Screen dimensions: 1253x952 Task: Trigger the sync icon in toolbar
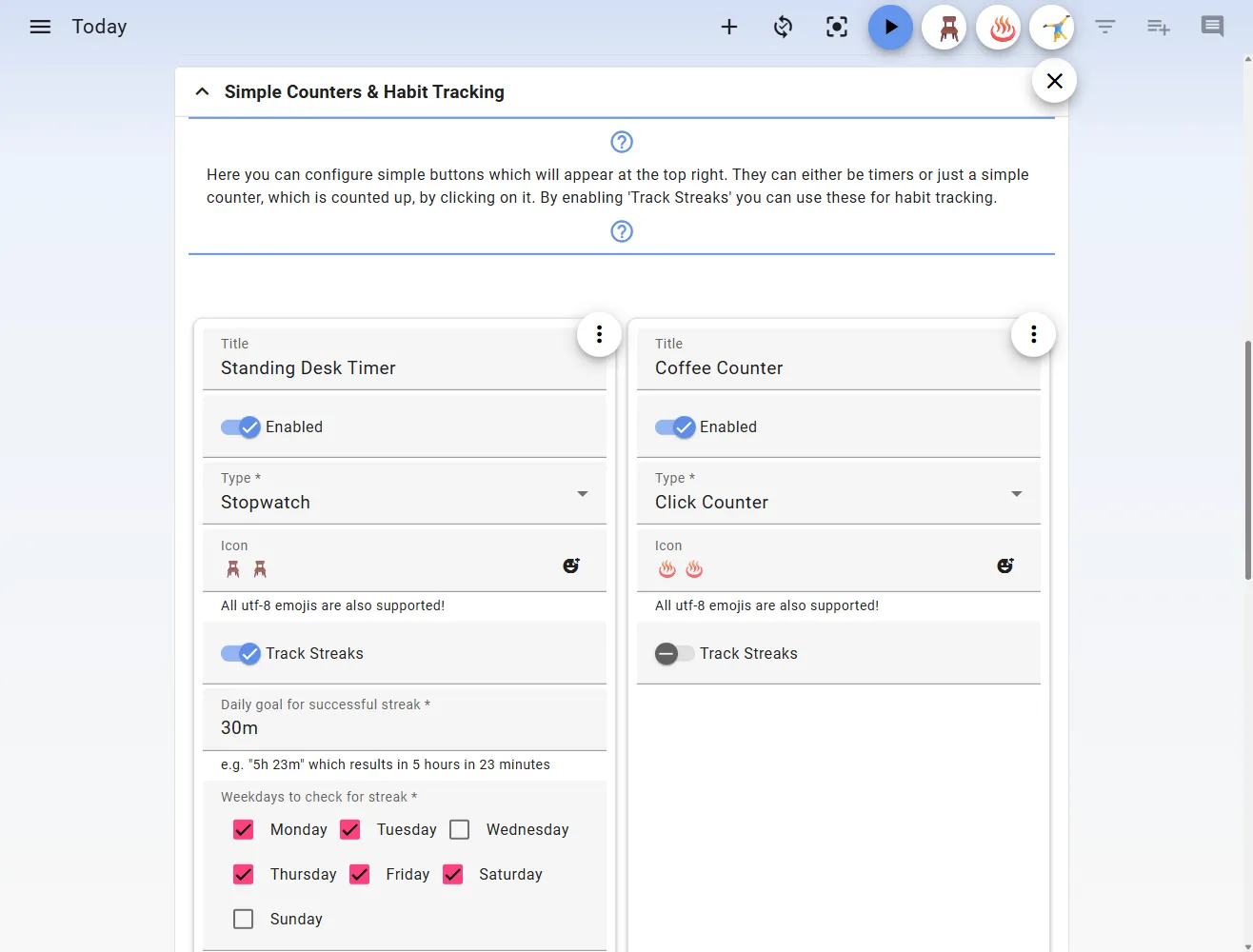click(783, 27)
